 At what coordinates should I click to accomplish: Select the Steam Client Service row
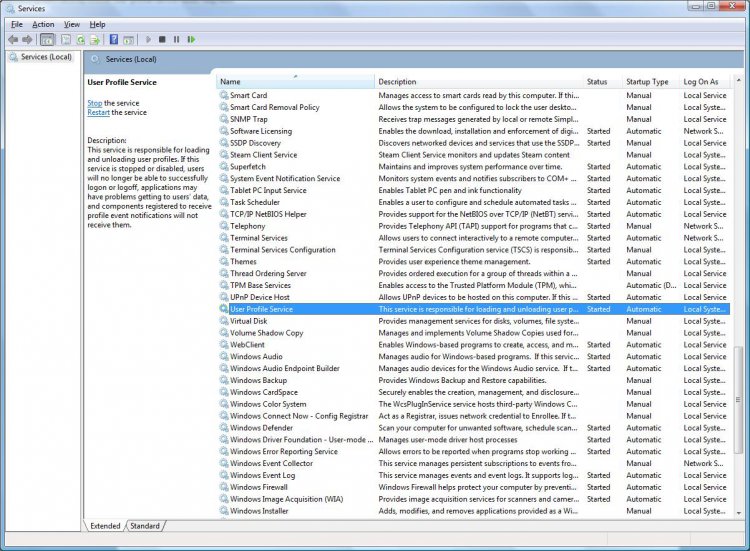pyautogui.click(x=474, y=155)
